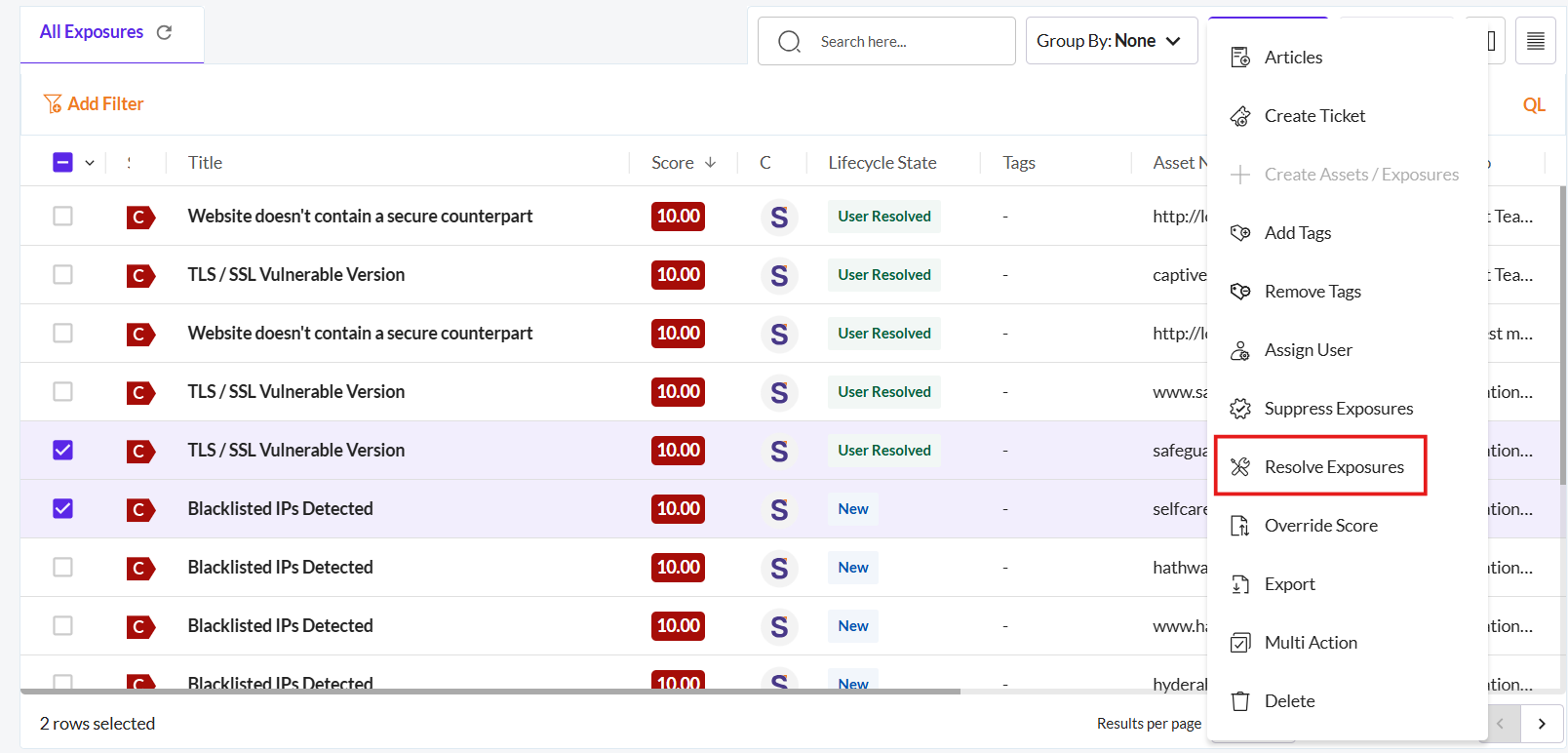The height and width of the screenshot is (753, 1568).
Task: Click the Title column header
Action: (205, 163)
